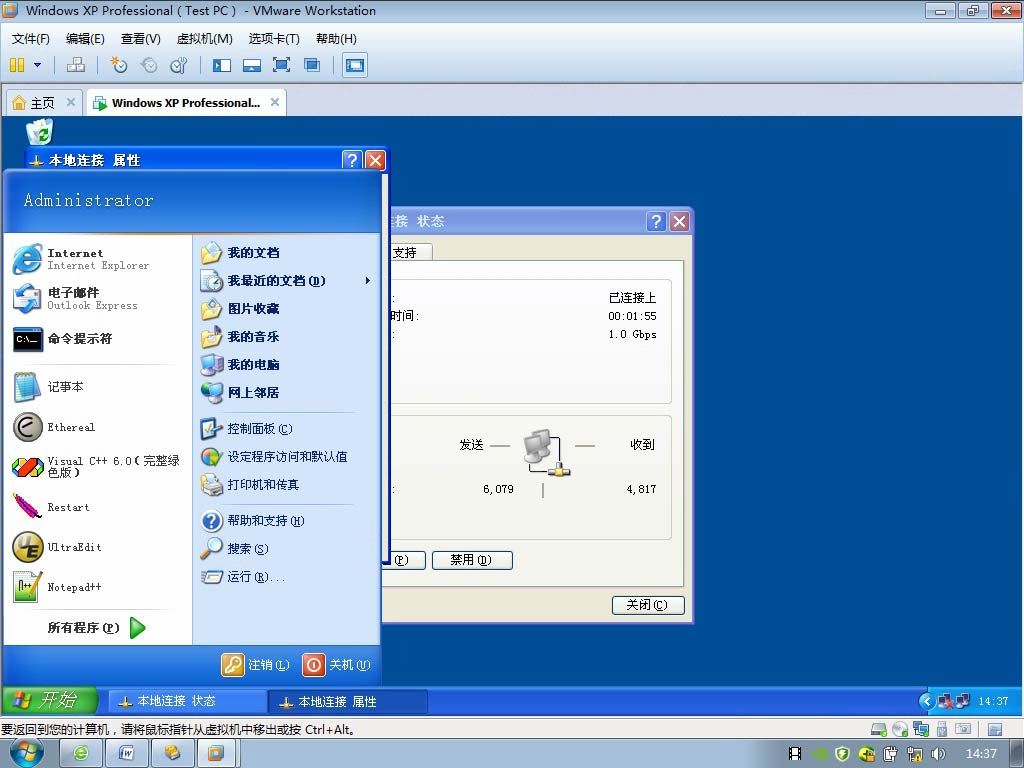Open the 帮助(H) menu
The image size is (1024, 768).
(x=336, y=39)
